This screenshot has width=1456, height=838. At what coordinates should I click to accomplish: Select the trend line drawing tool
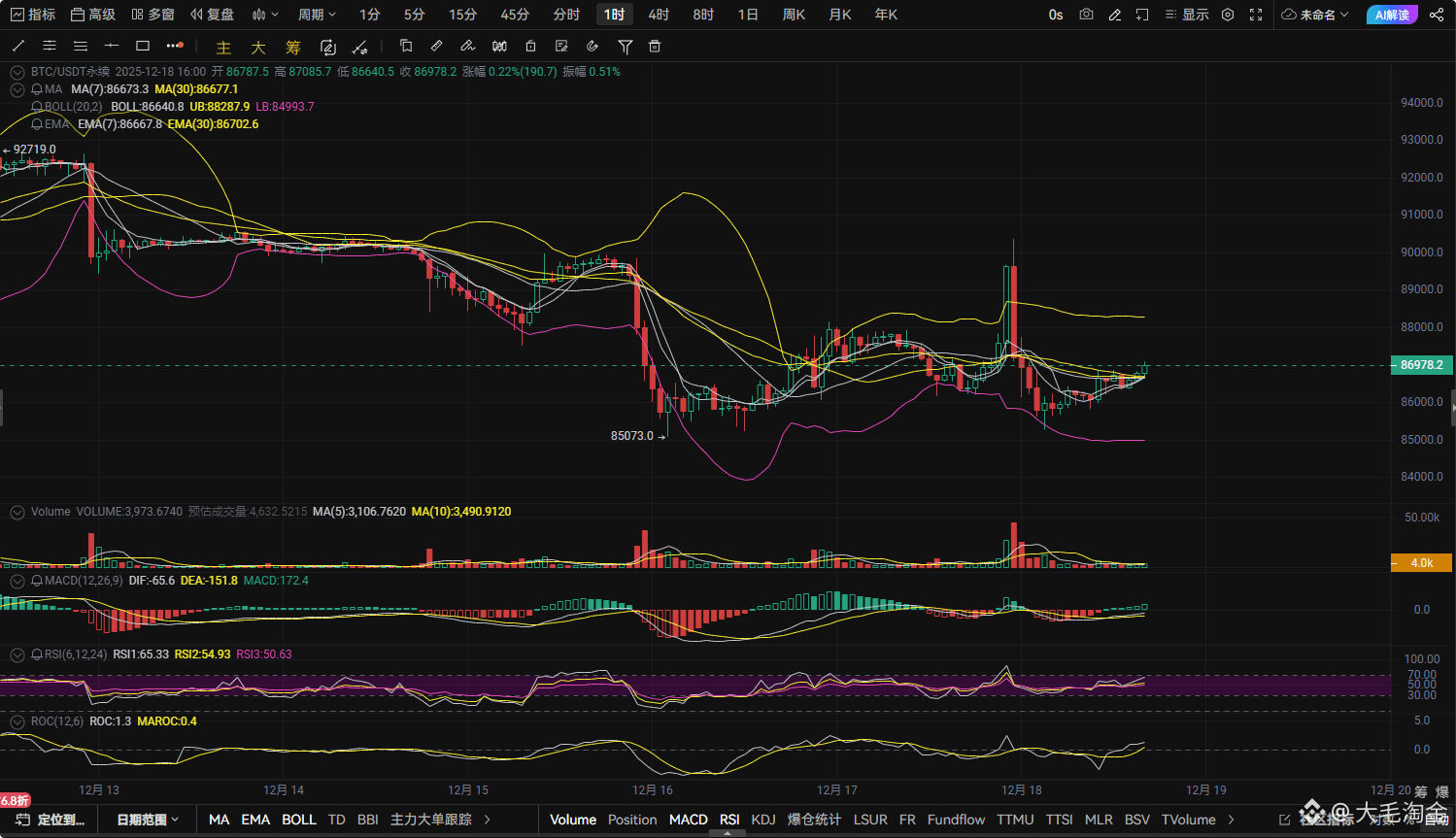pyautogui.click(x=18, y=46)
